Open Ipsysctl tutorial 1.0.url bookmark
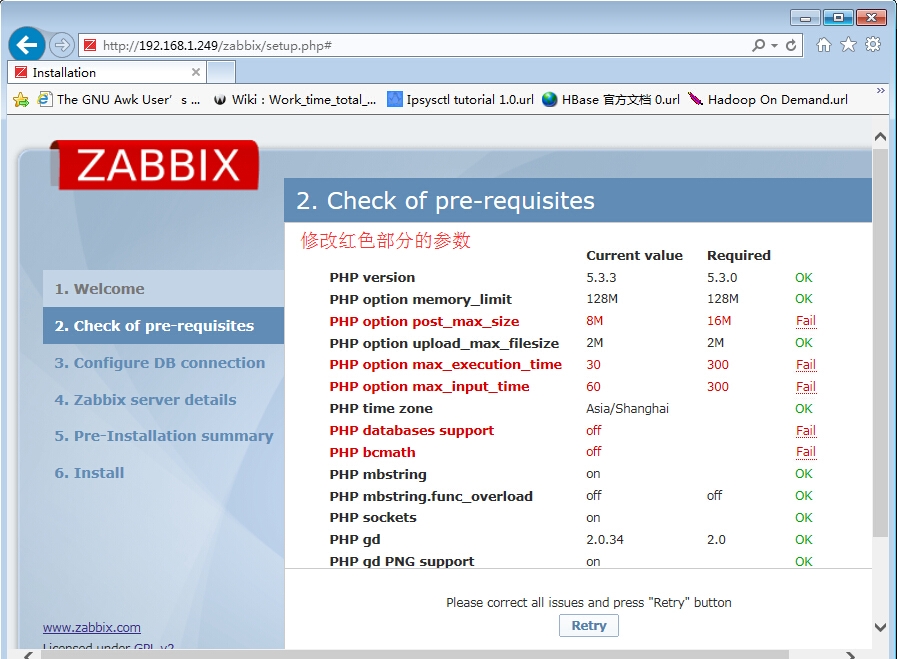 (460, 100)
